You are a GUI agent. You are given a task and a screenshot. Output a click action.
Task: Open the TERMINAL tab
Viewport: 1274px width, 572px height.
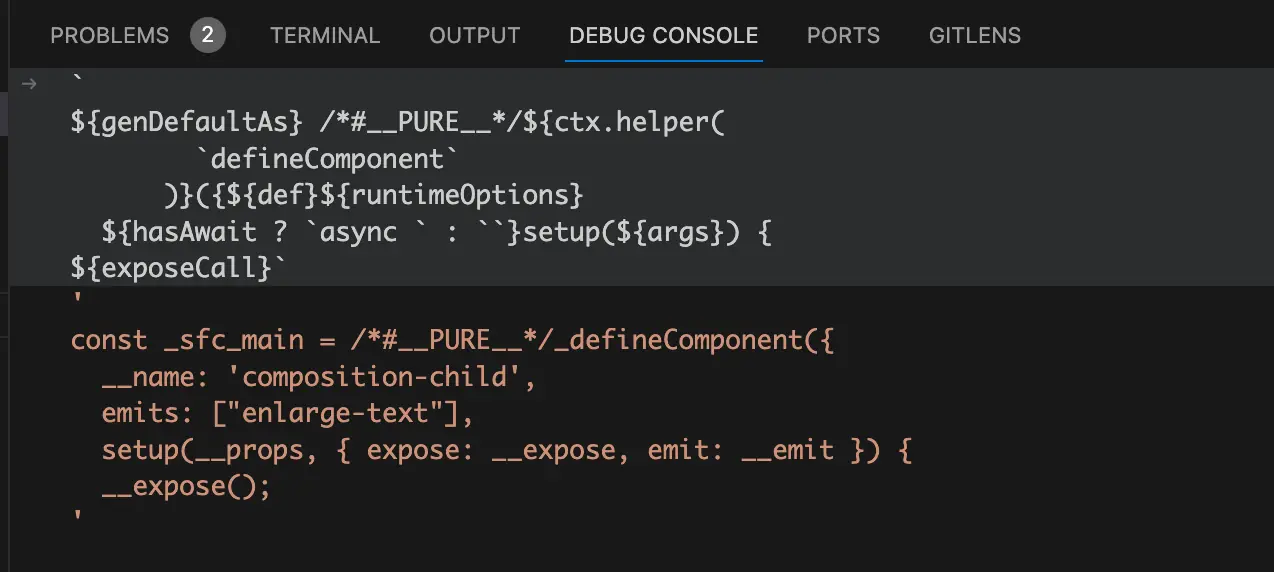(325, 36)
